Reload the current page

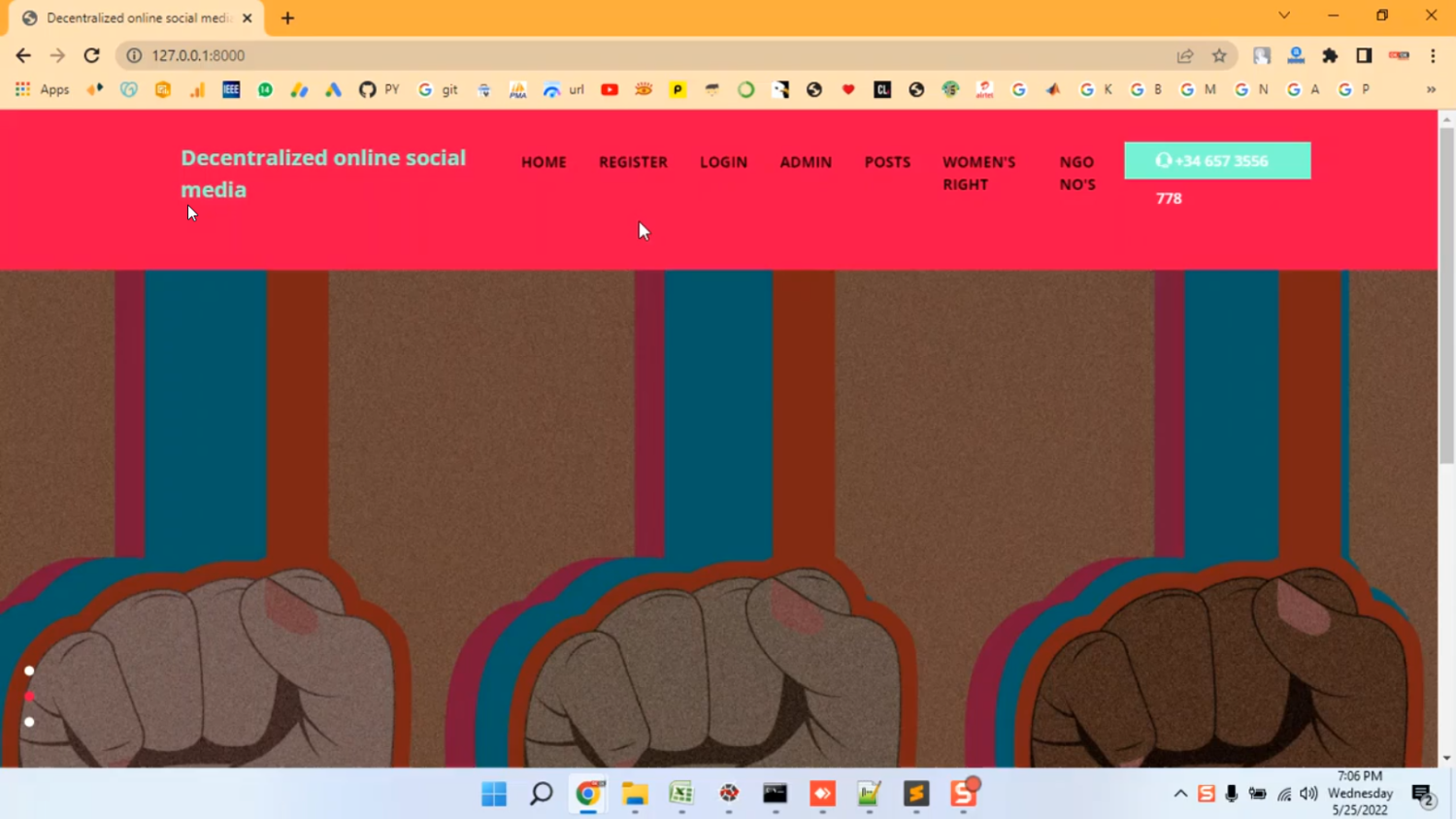[92, 55]
